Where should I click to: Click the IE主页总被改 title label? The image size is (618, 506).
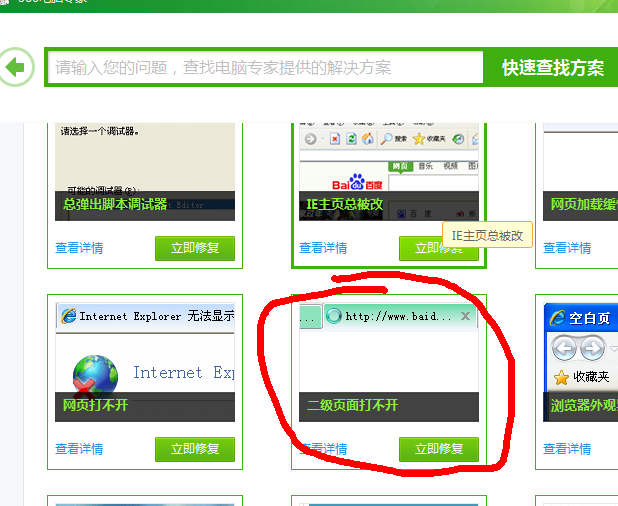click(345, 204)
